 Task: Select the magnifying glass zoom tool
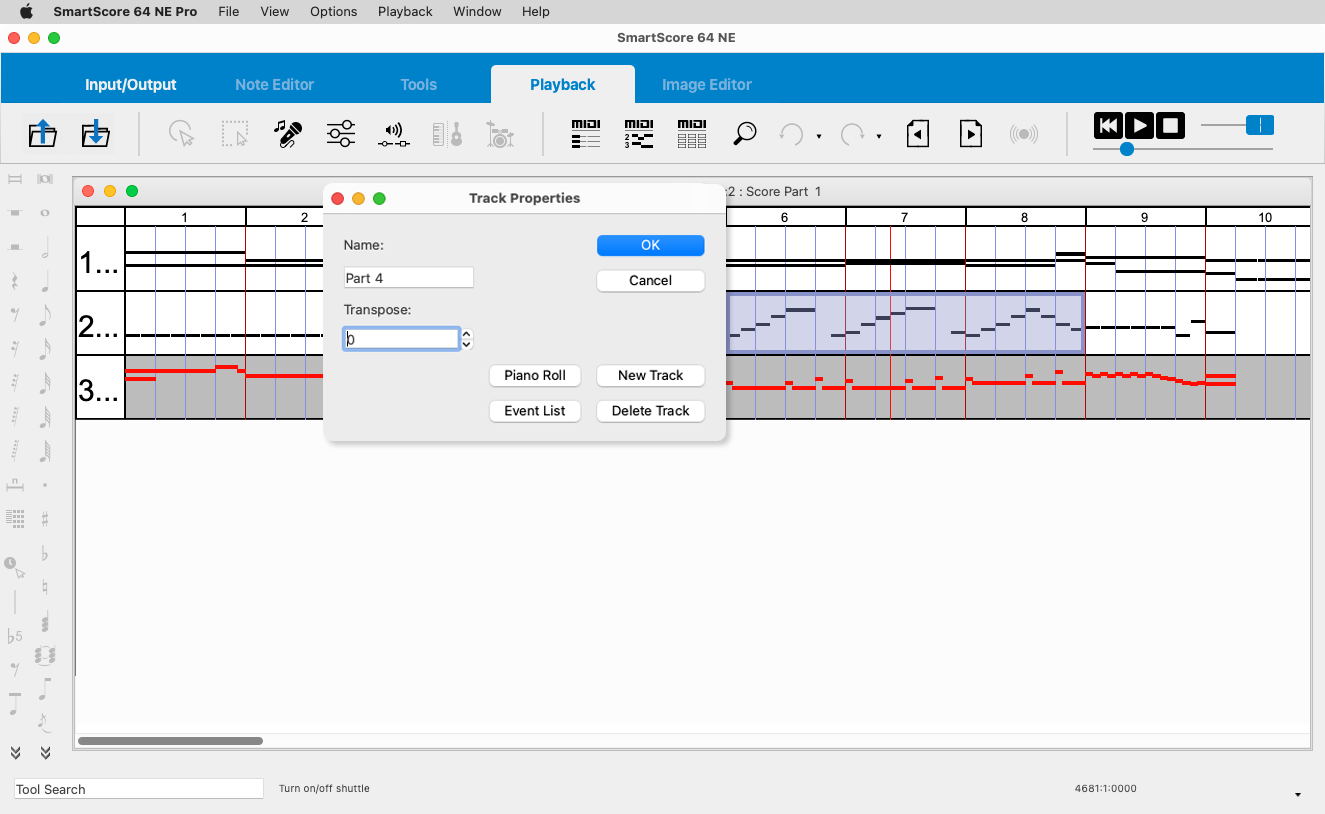pyautogui.click(x=745, y=134)
